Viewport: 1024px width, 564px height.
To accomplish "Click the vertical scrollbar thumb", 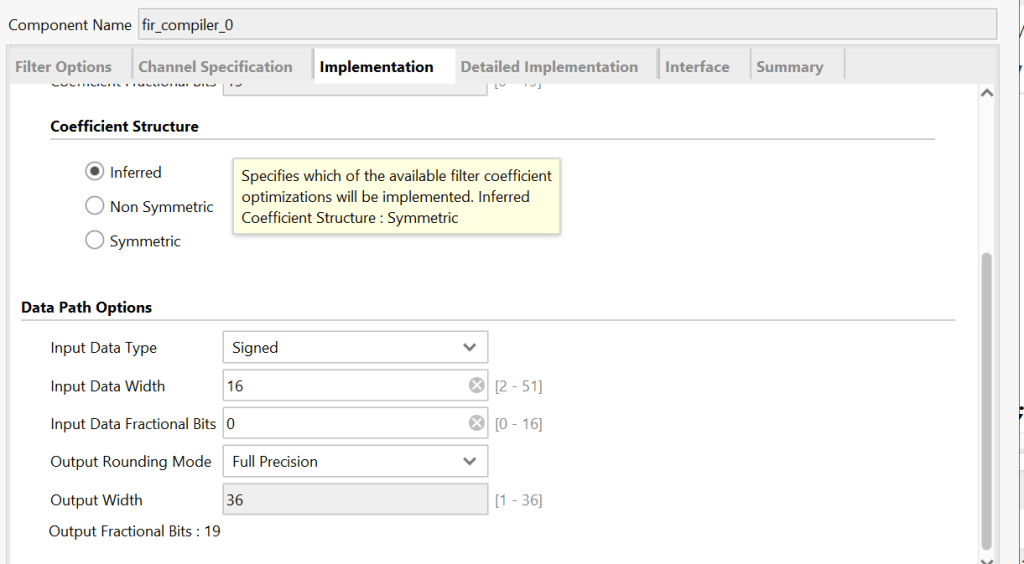I will coord(987,400).
